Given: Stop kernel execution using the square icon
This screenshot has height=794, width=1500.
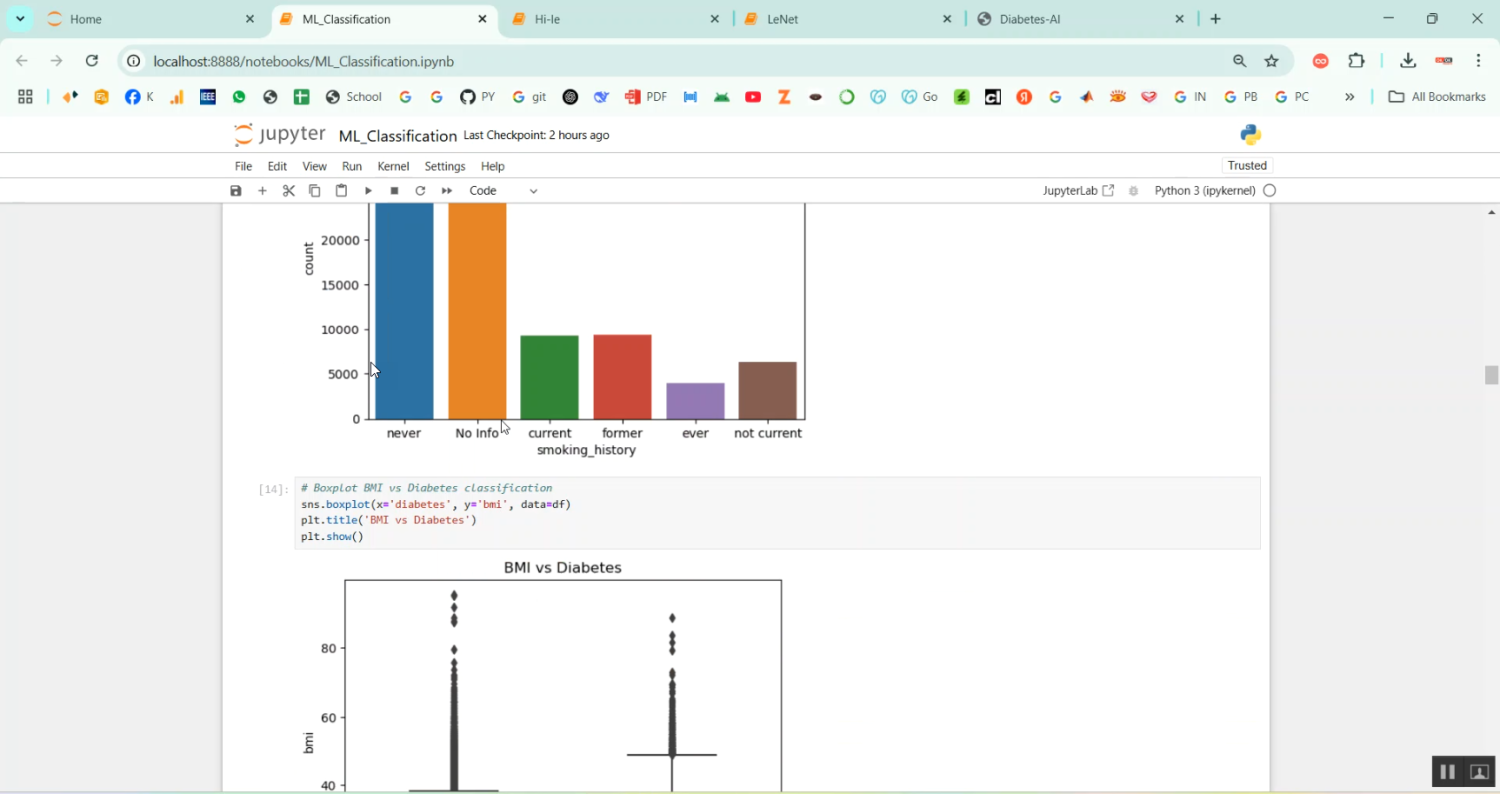Looking at the screenshot, I should pos(393,190).
